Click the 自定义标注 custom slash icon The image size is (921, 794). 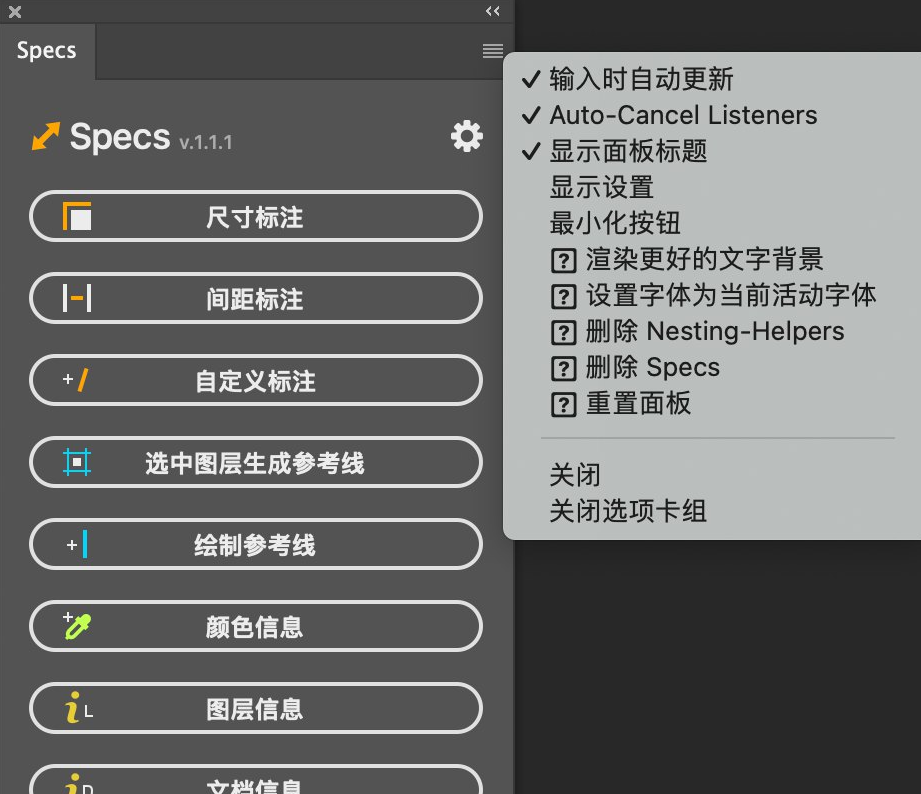coord(77,381)
